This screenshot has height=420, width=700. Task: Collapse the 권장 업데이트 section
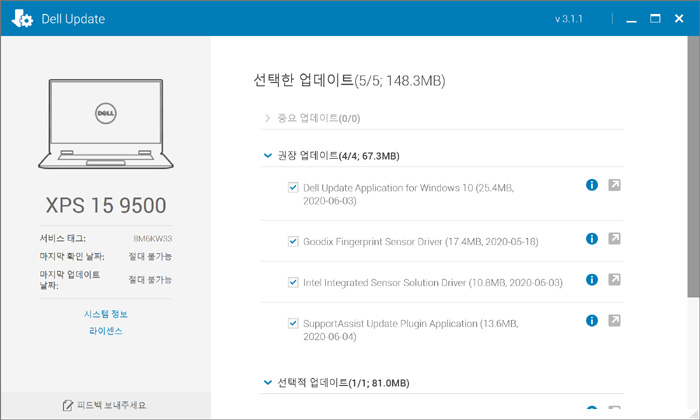point(268,156)
